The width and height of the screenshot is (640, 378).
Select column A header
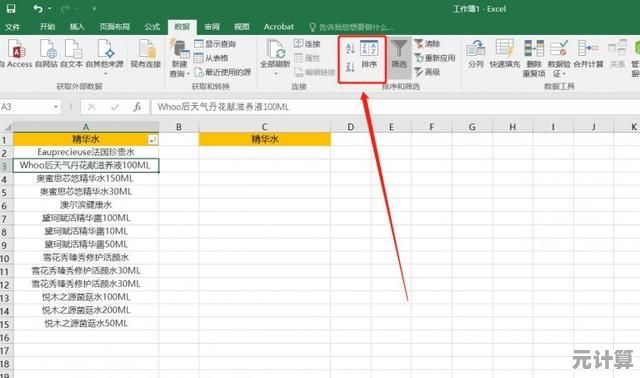point(86,127)
